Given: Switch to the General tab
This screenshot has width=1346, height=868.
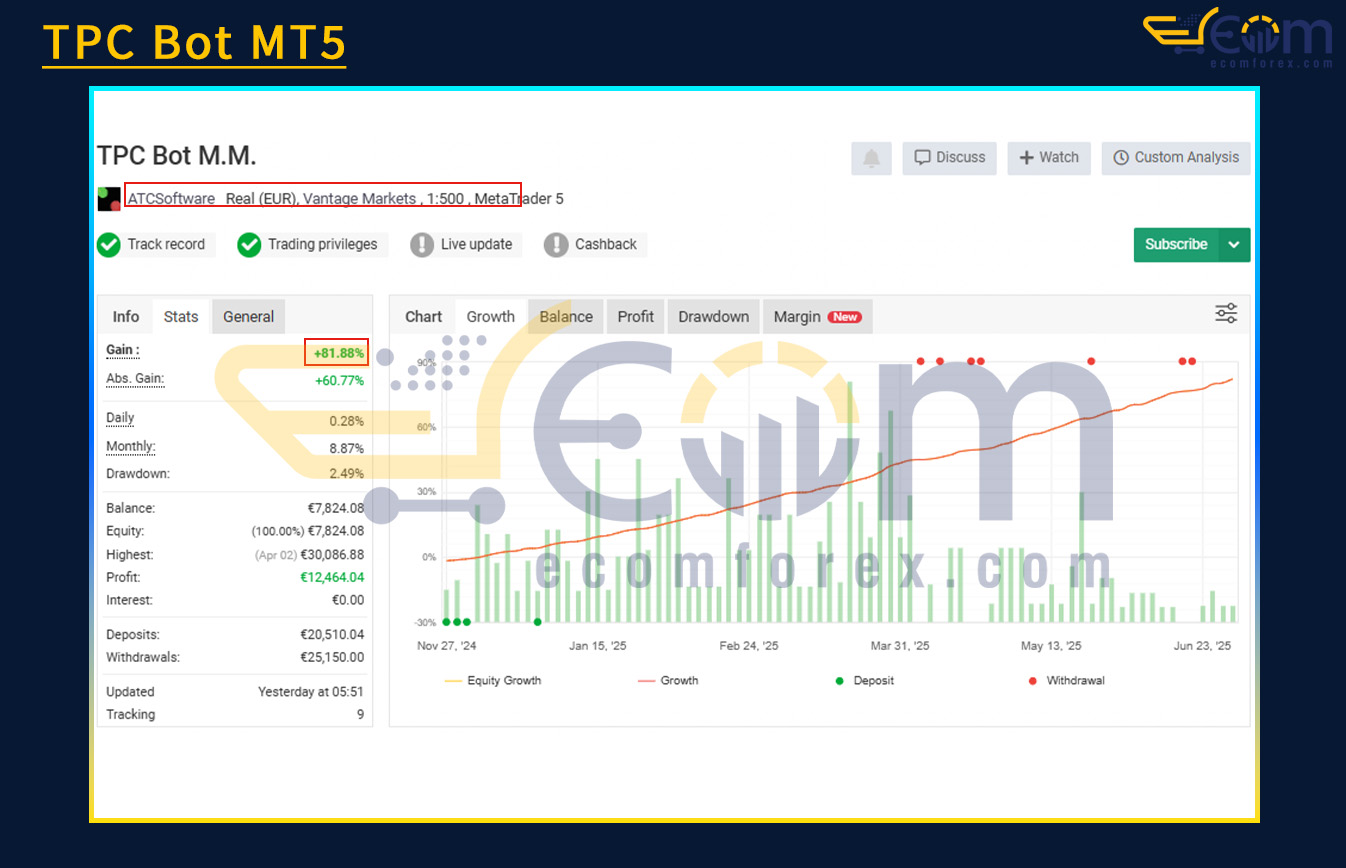Looking at the screenshot, I should point(248,317).
